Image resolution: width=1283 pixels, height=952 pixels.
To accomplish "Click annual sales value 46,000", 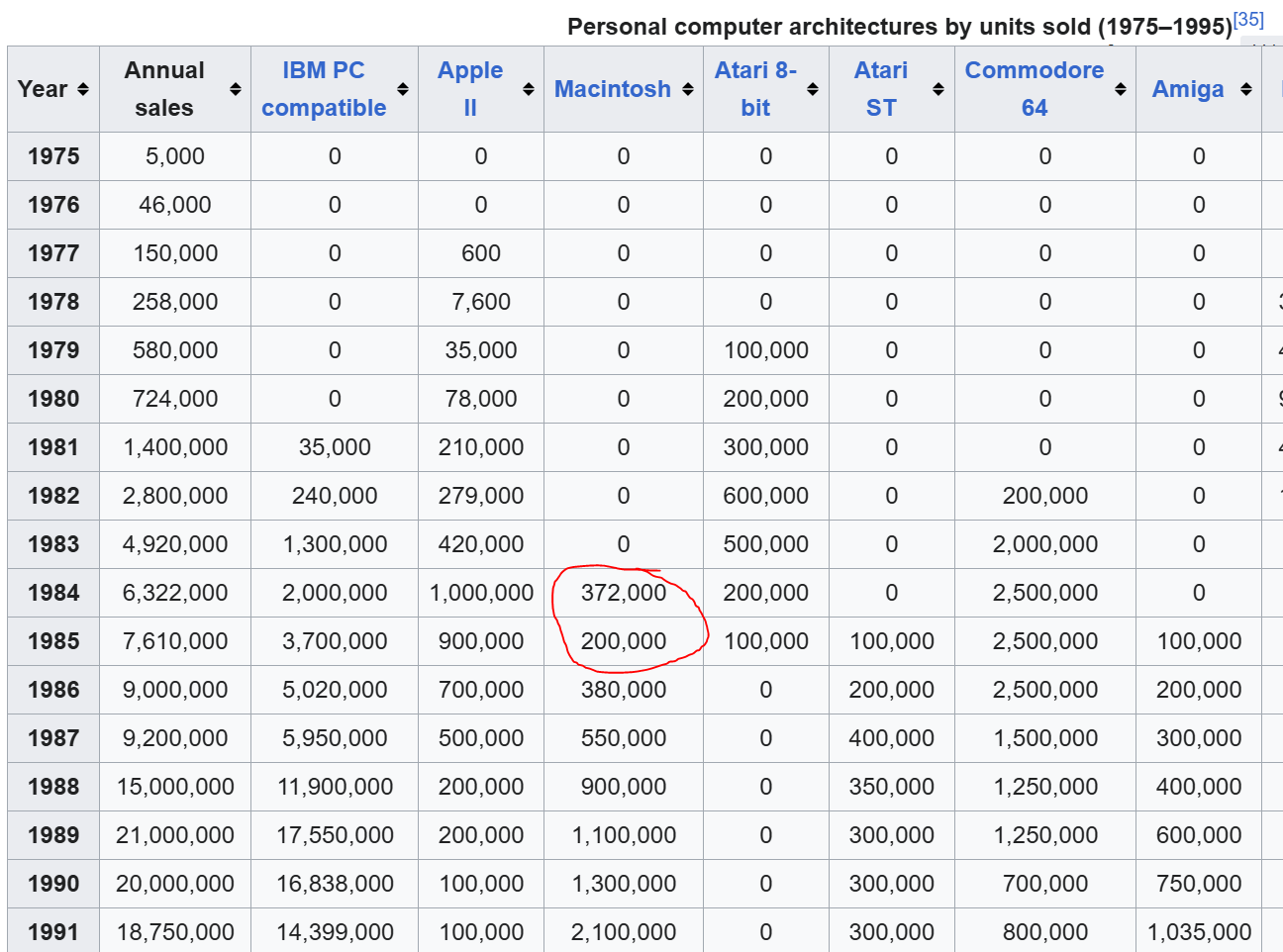I will (x=175, y=205).
